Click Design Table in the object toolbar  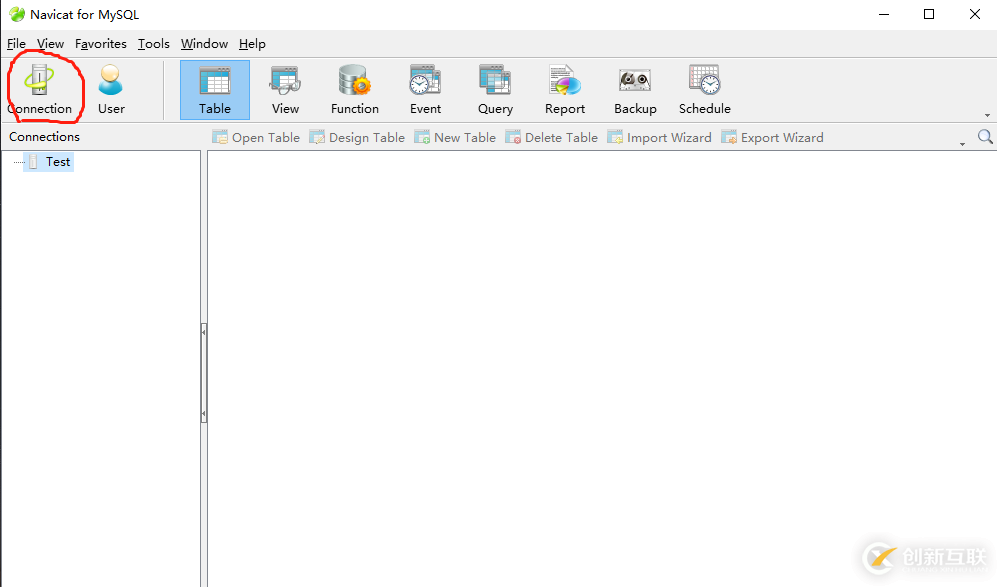pos(357,137)
